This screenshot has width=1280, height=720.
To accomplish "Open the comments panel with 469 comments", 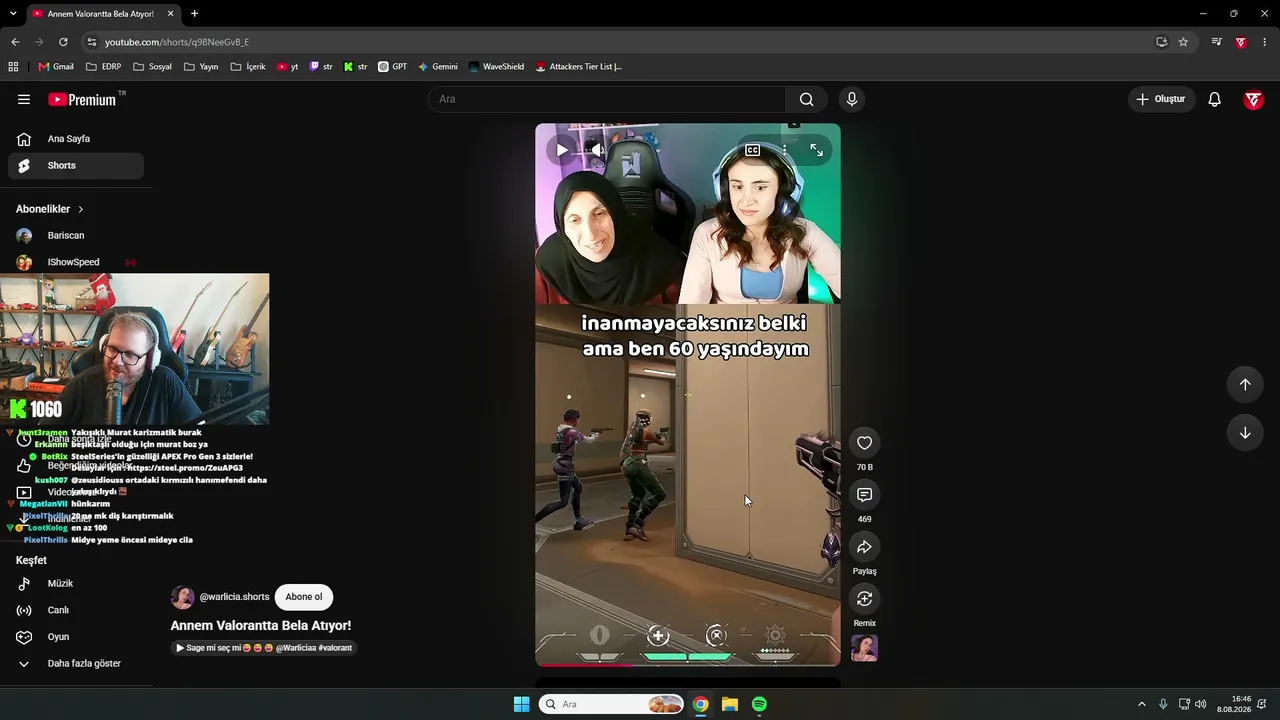I will 865,495.
